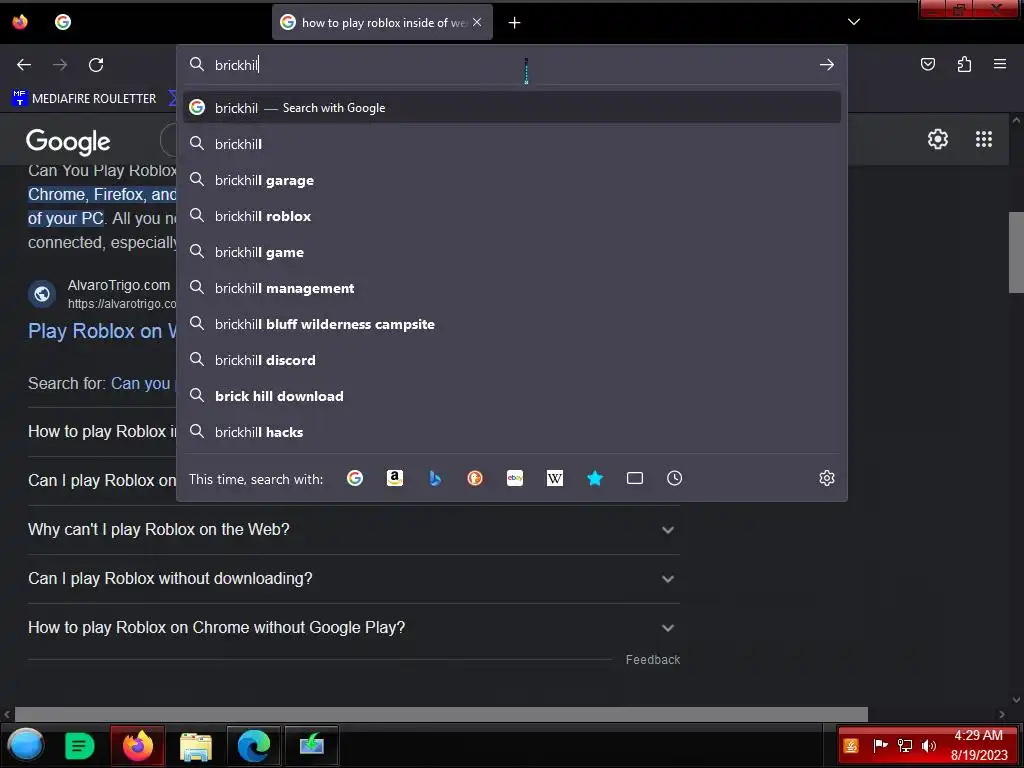Image resolution: width=1024 pixels, height=768 pixels.
Task: Open the Start orb on taskbar
Action: [x=25, y=745]
